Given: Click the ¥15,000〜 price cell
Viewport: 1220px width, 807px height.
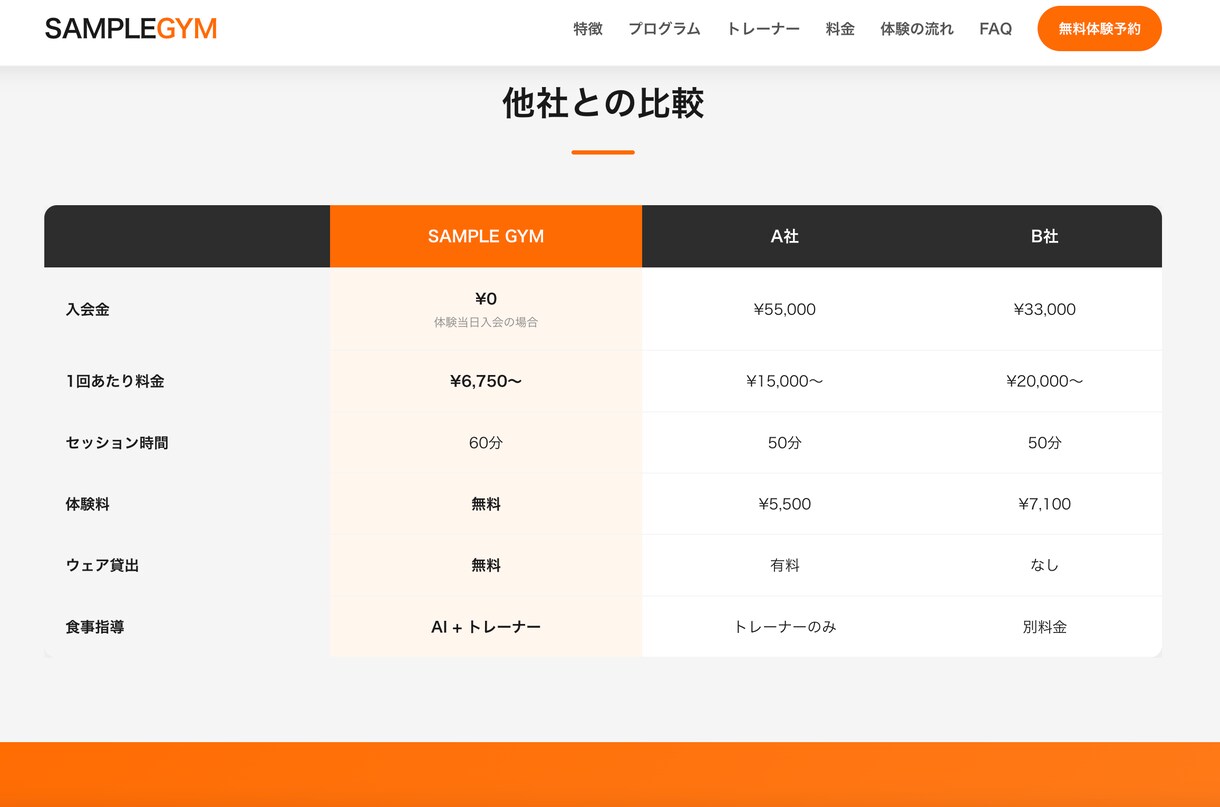Looking at the screenshot, I should tap(785, 381).
